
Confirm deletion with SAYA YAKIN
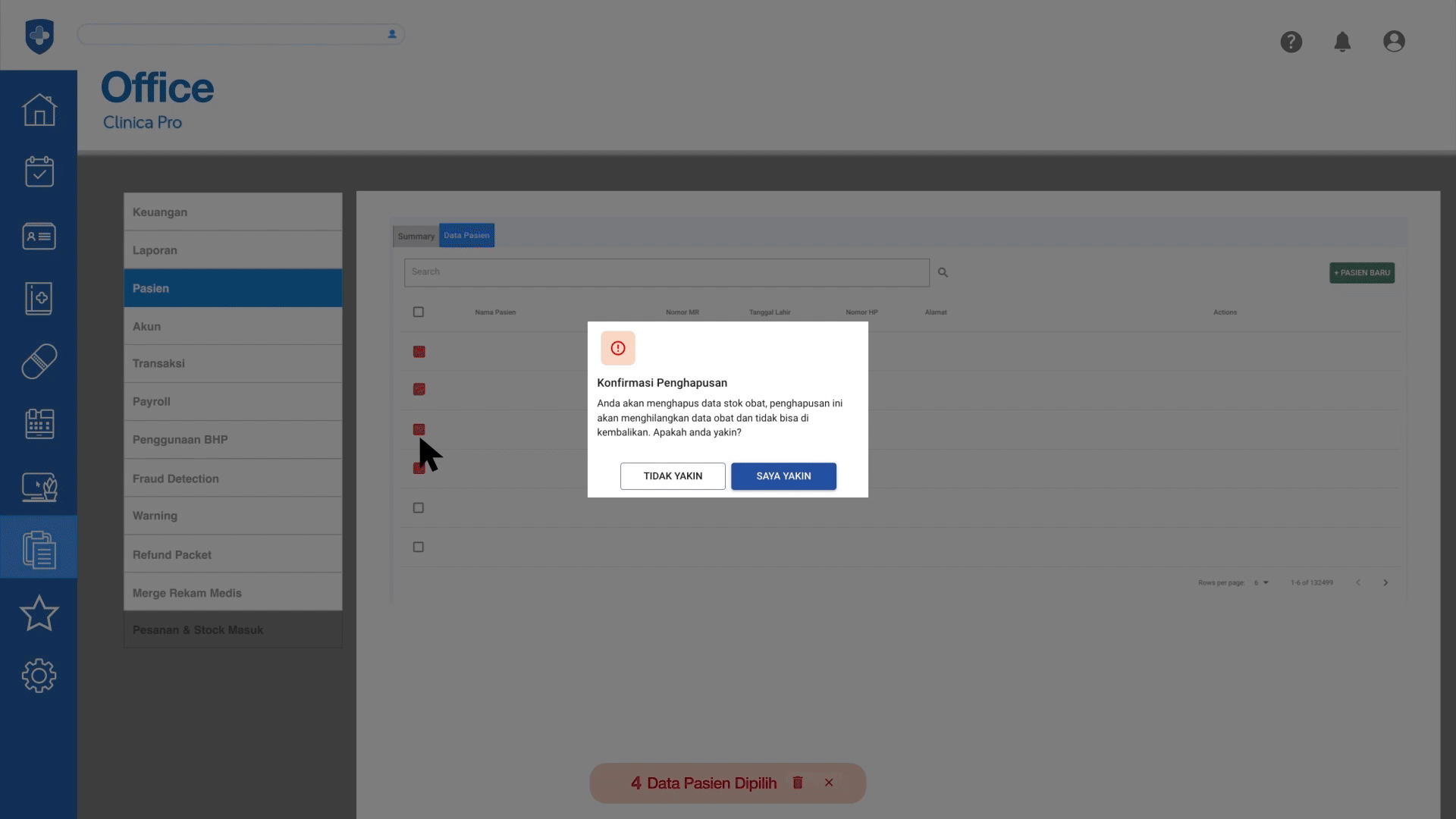click(783, 476)
